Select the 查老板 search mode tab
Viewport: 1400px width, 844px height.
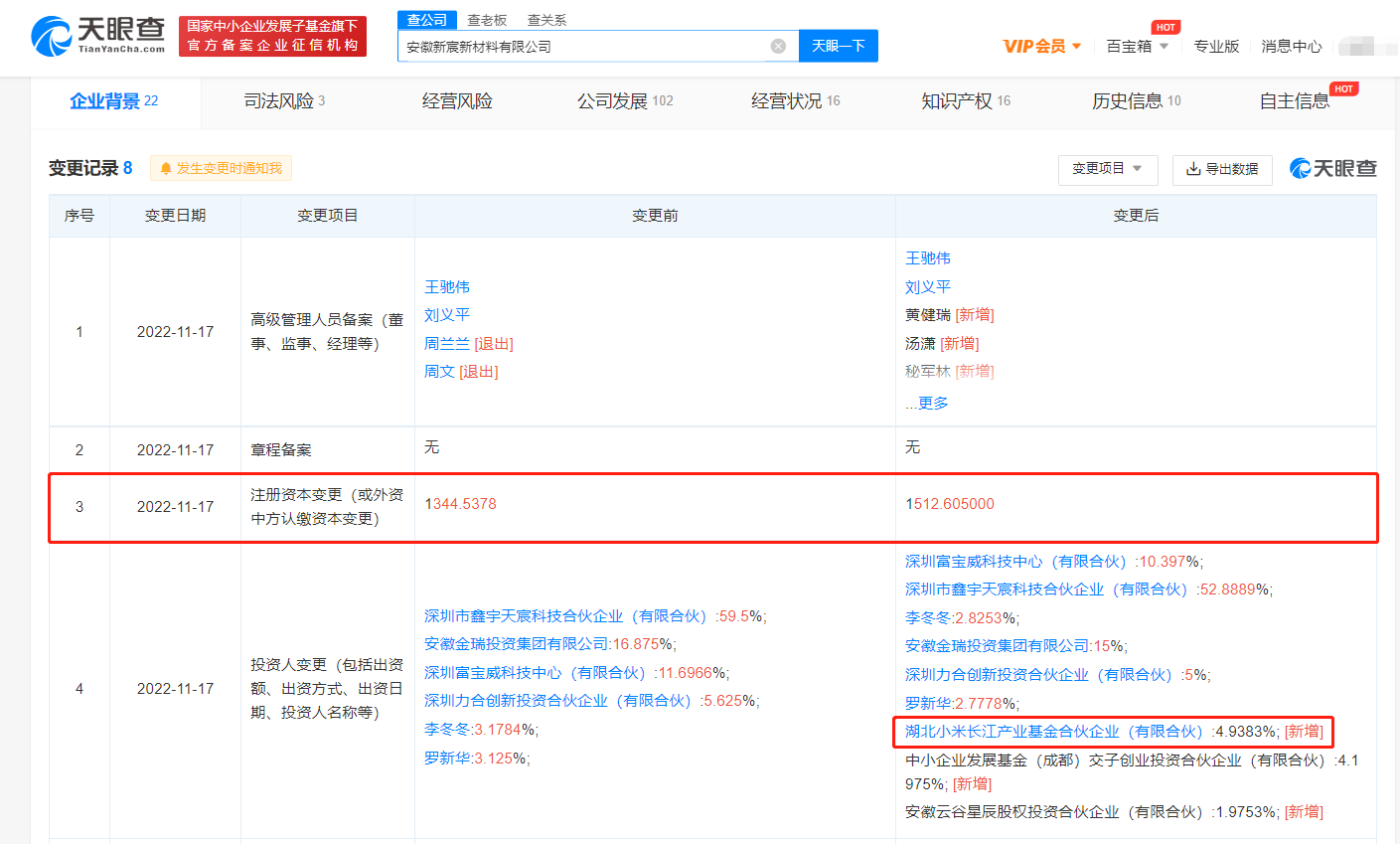[x=487, y=20]
